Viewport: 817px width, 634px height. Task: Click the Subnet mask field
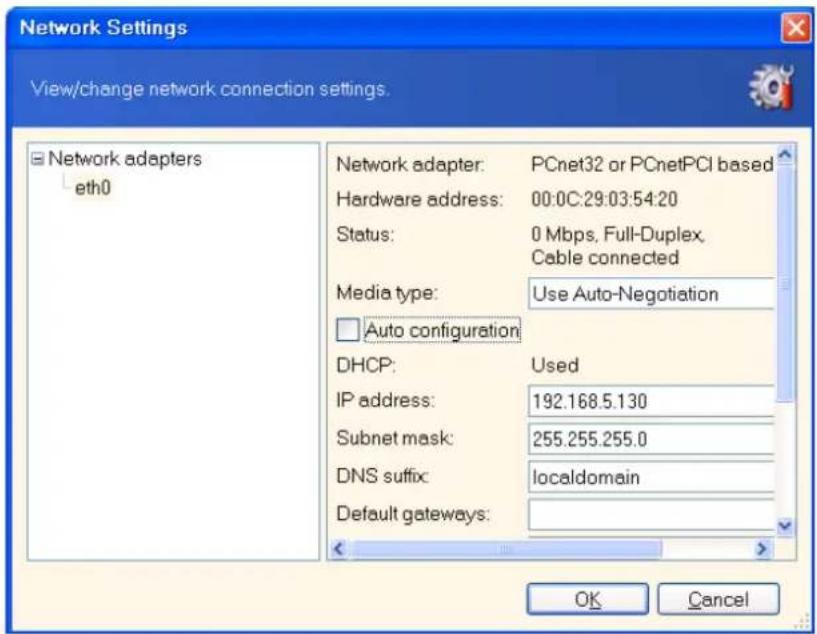click(651, 439)
